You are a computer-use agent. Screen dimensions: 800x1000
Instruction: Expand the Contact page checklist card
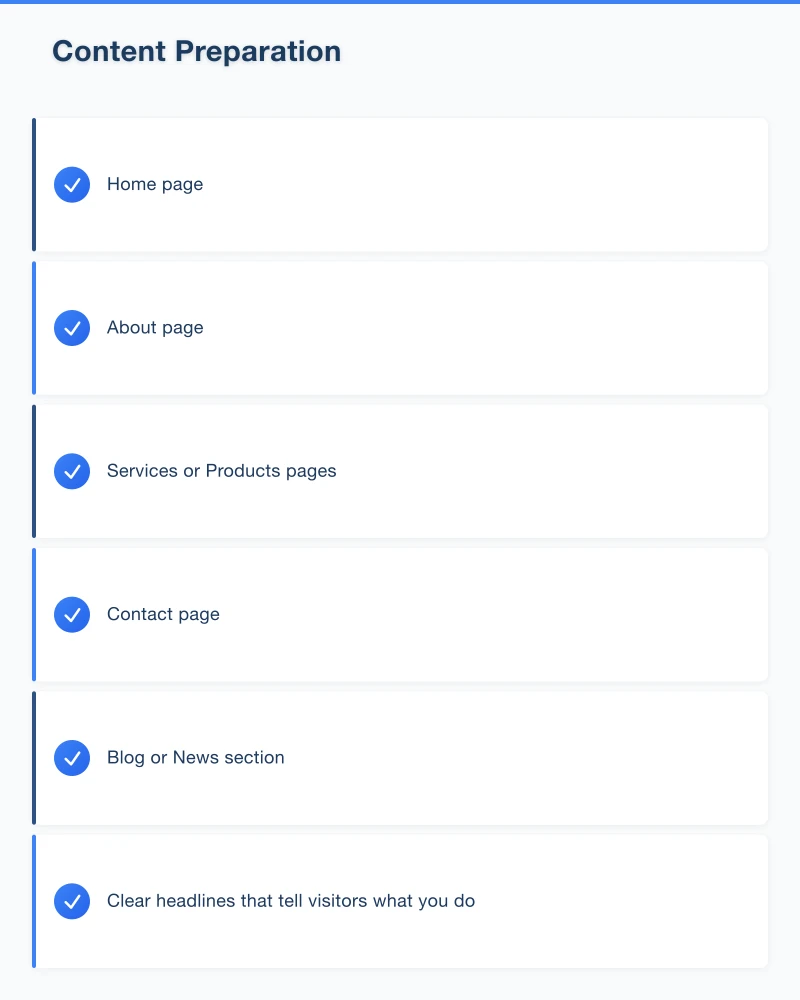[x=400, y=614]
